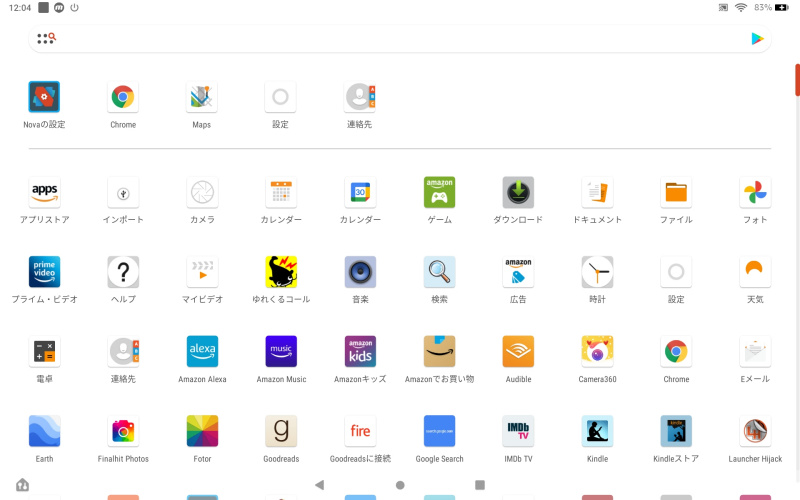Open Google フォト app
This screenshot has width=800, height=500.
click(755, 192)
